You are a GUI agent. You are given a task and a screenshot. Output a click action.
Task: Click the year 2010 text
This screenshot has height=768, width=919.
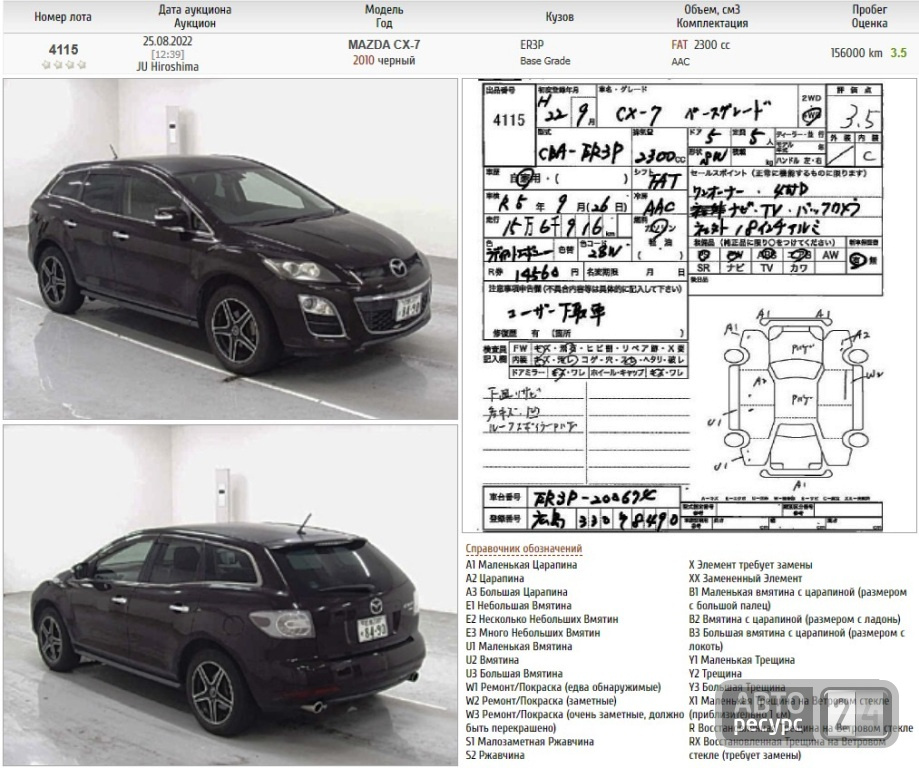(363, 60)
